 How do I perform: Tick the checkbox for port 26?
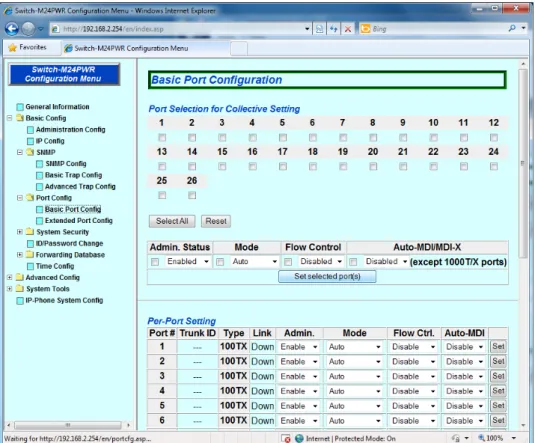point(192,195)
